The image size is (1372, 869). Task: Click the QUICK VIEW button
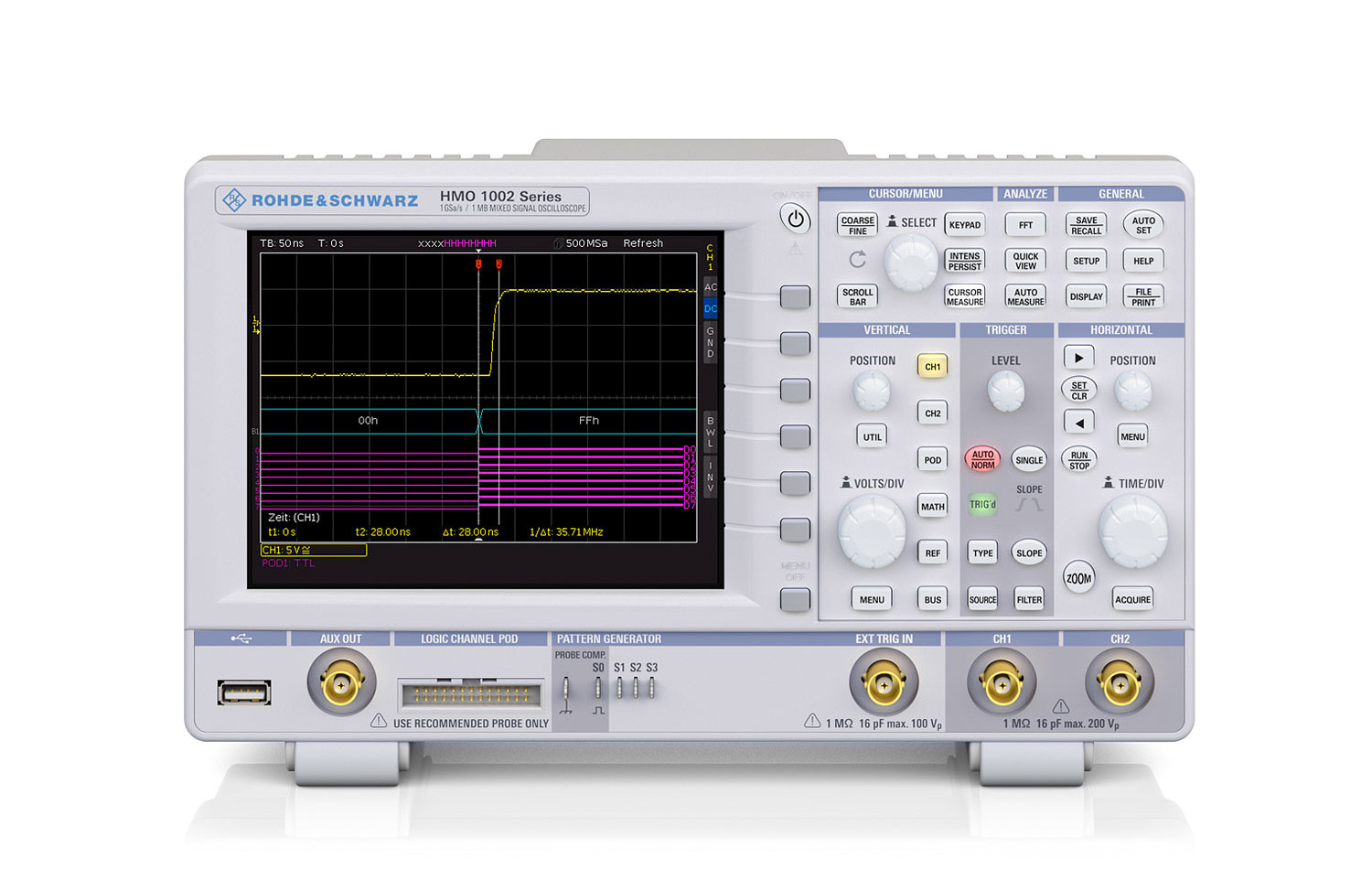tap(1025, 261)
